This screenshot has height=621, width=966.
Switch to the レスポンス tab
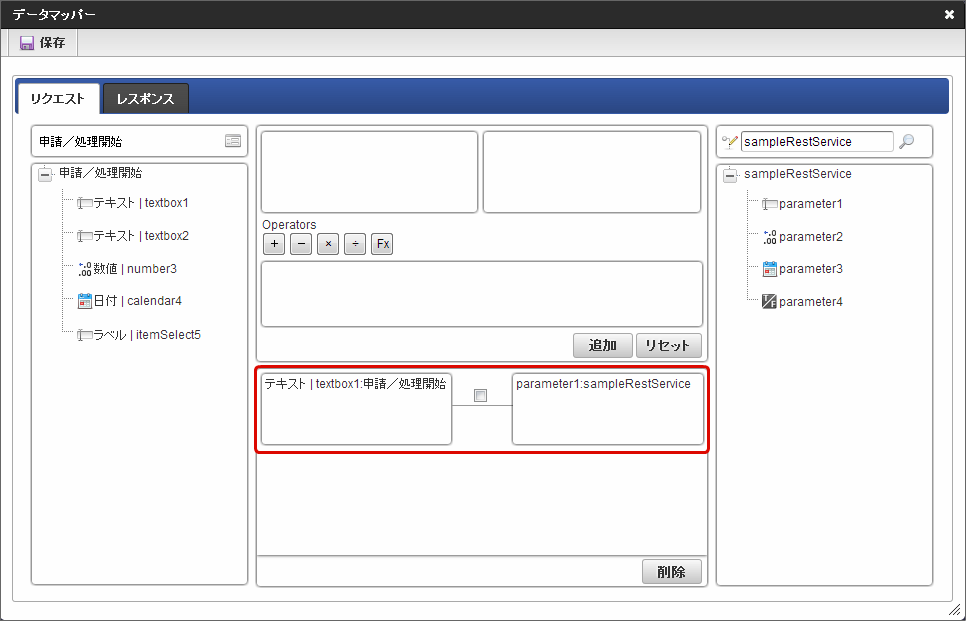tap(145, 99)
